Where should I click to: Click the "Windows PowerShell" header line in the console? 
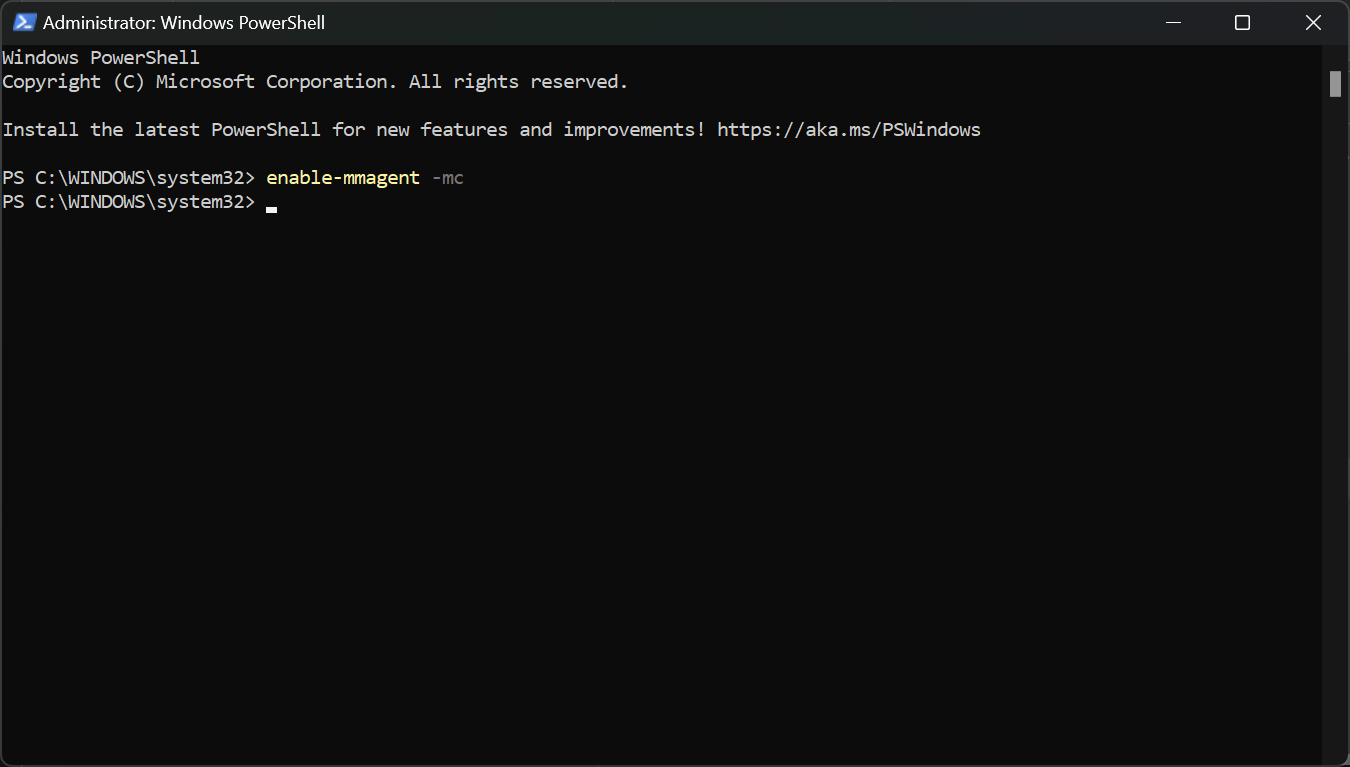pyautogui.click(x=101, y=58)
